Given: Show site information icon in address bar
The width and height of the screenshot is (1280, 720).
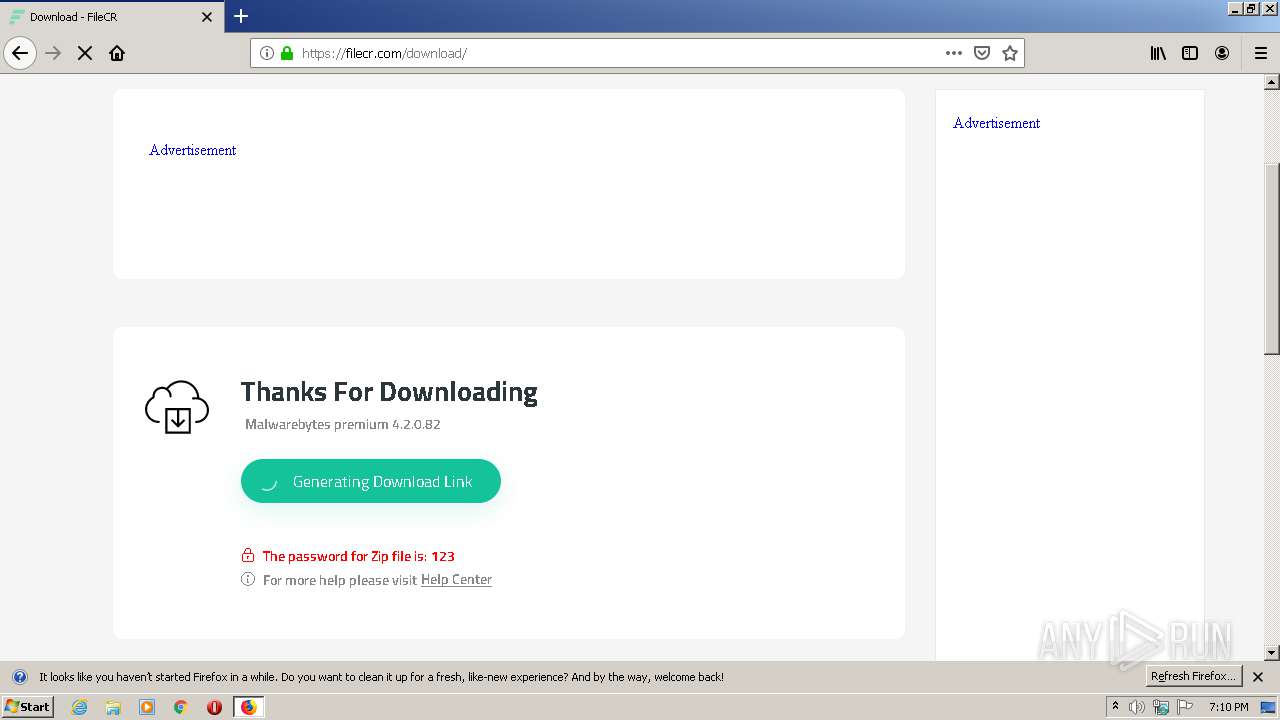Looking at the screenshot, I should coord(267,53).
